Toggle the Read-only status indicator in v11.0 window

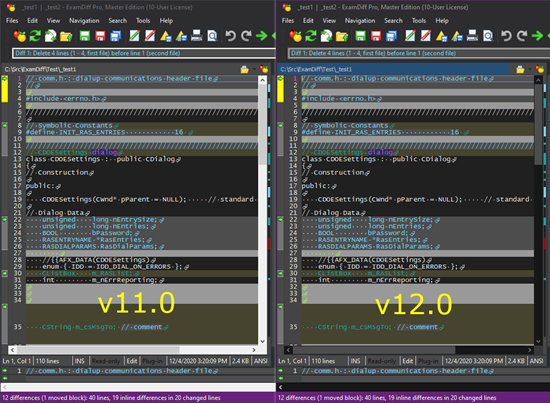106,361
